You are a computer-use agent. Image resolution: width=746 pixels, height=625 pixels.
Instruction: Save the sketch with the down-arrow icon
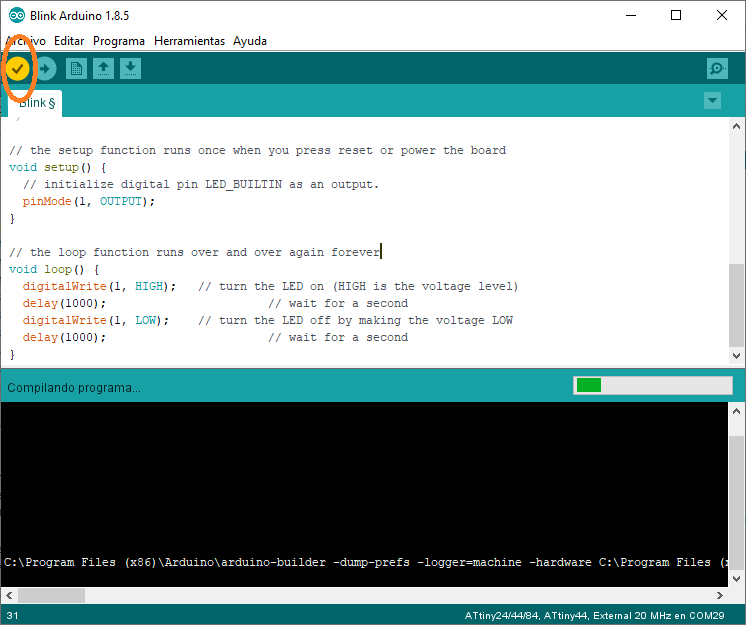click(x=130, y=69)
